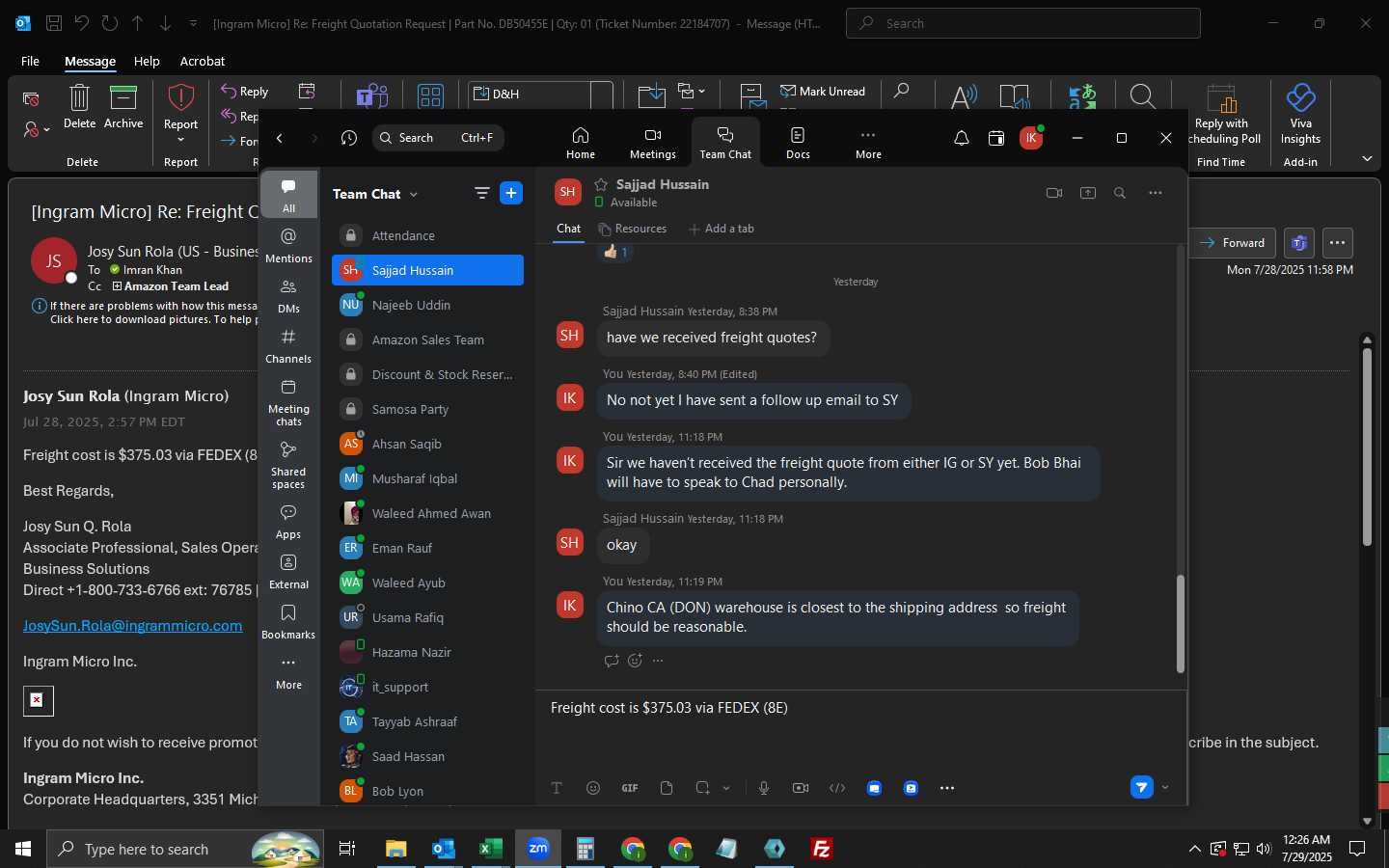Click the Outlook message scrollbar thumb

tap(1367, 447)
